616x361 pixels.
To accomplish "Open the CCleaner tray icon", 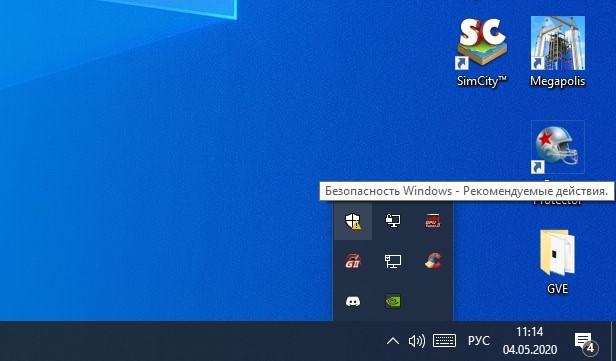I will point(433,261).
